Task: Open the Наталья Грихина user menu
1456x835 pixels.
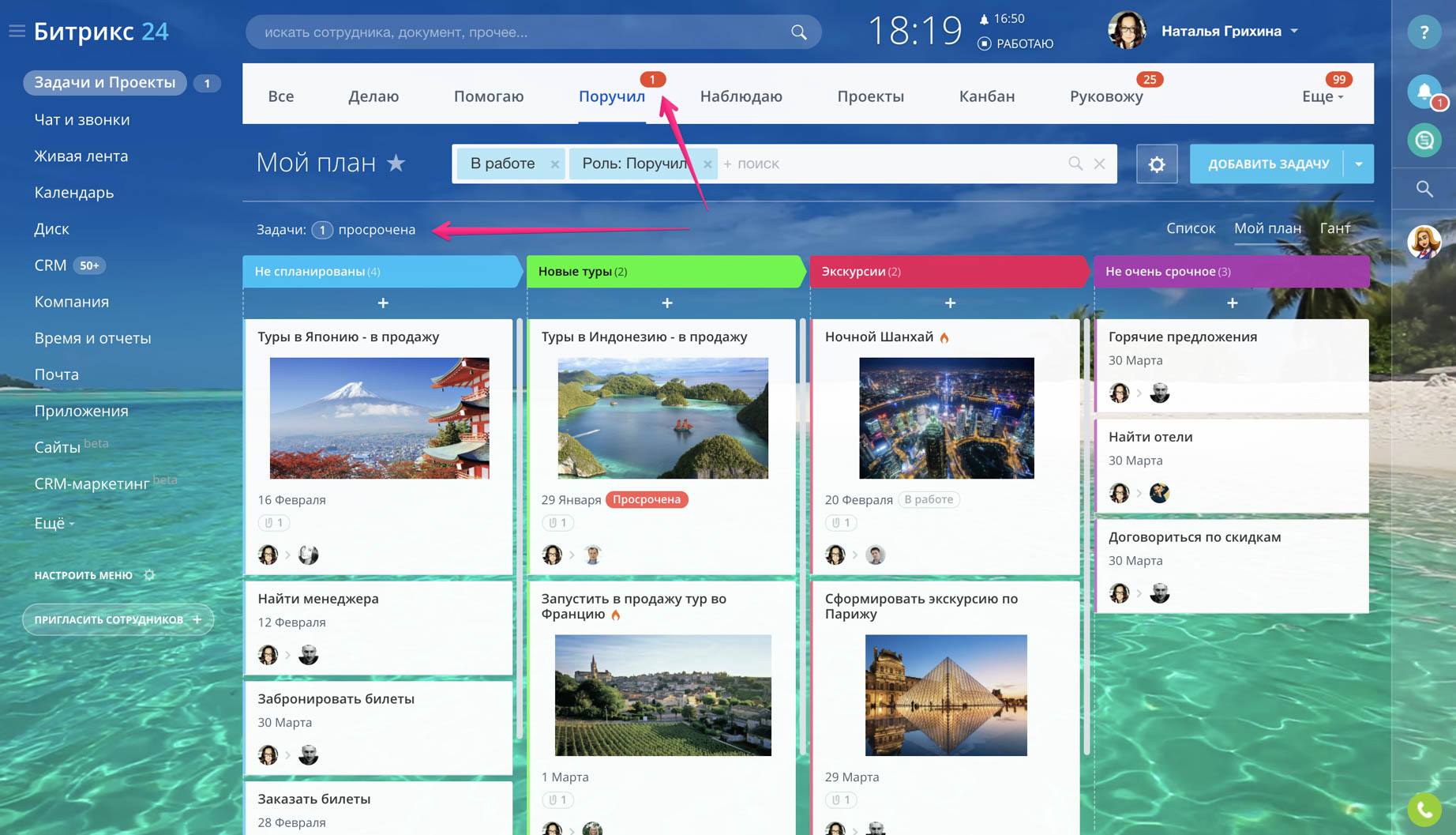Action: coord(1229,32)
